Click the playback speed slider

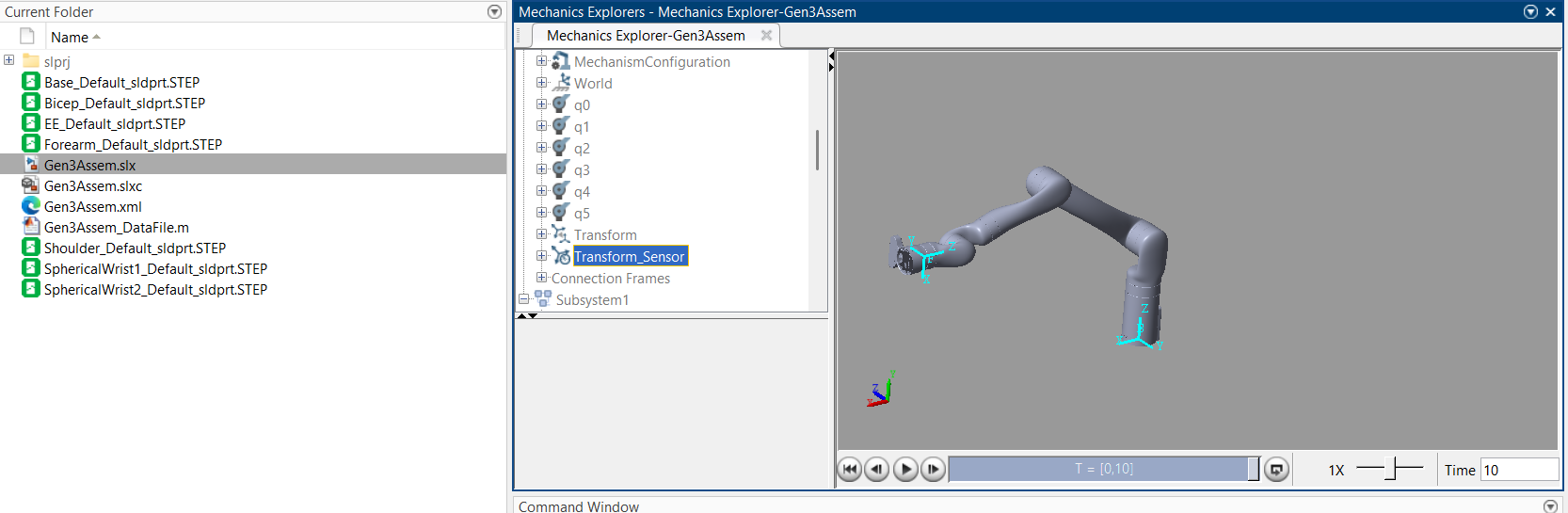click(1390, 469)
